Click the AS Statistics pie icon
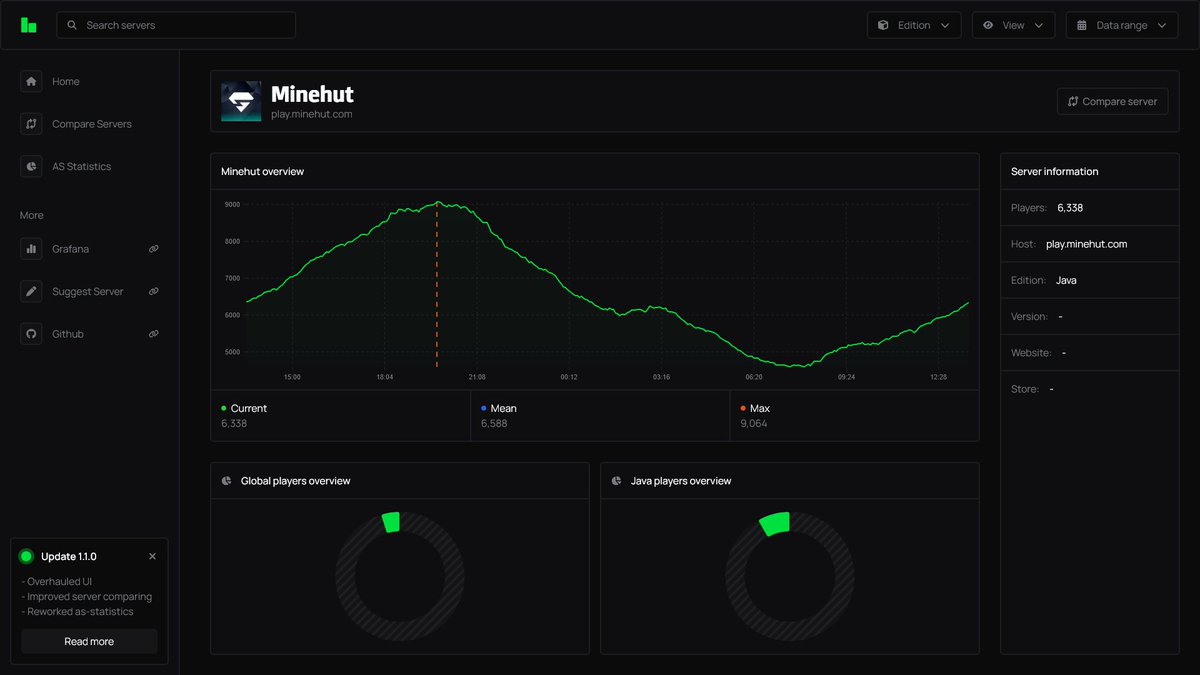 tap(31, 166)
